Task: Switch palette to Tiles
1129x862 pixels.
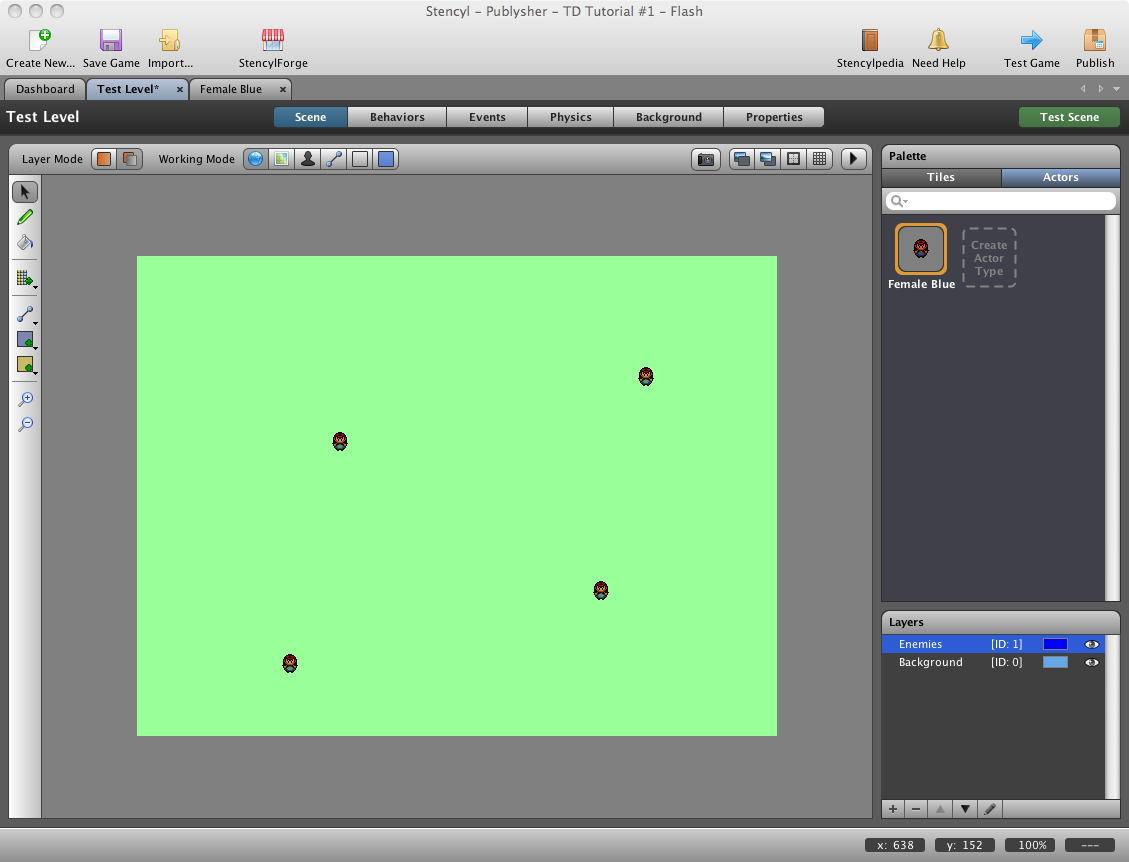Action: pos(941,177)
